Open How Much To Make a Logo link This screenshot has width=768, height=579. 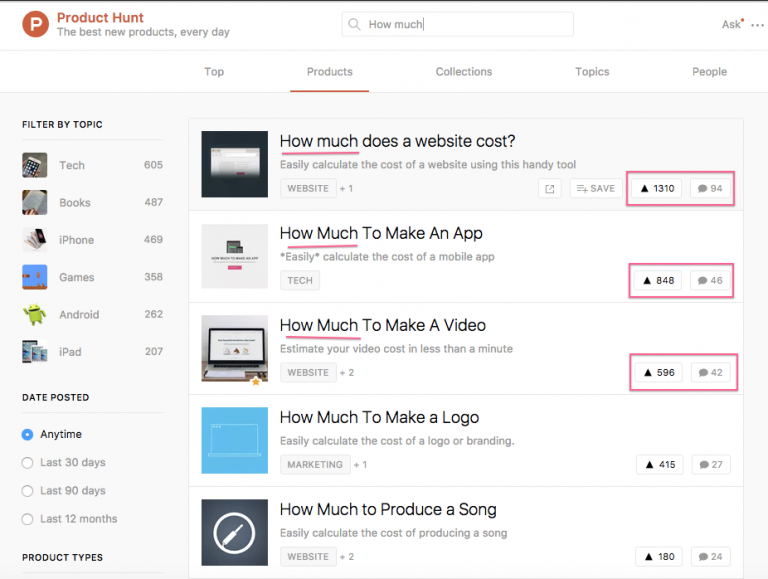click(379, 417)
